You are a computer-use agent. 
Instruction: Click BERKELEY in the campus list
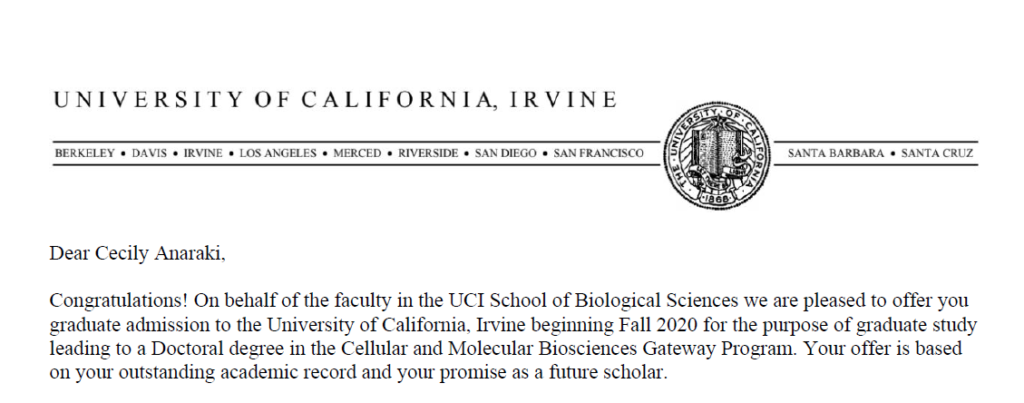pyautogui.click(x=85, y=153)
